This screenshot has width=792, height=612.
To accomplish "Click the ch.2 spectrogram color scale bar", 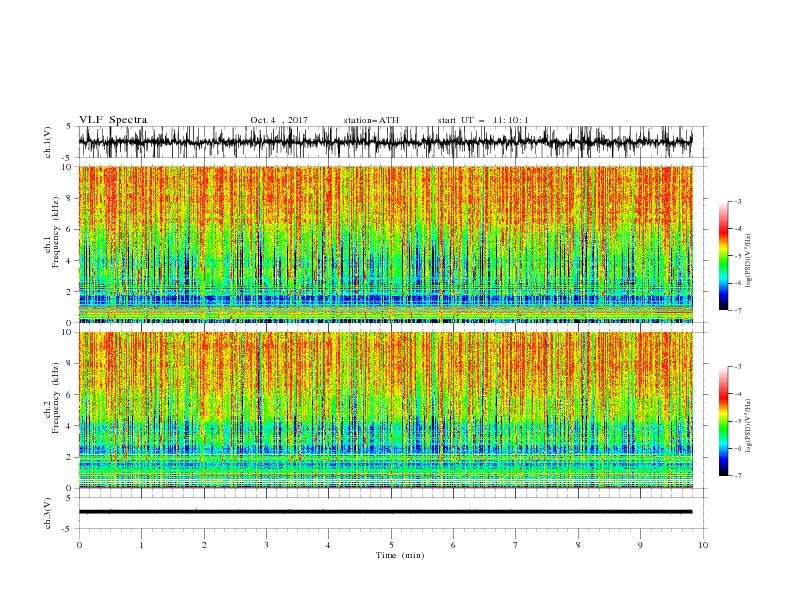I will 723,421.
